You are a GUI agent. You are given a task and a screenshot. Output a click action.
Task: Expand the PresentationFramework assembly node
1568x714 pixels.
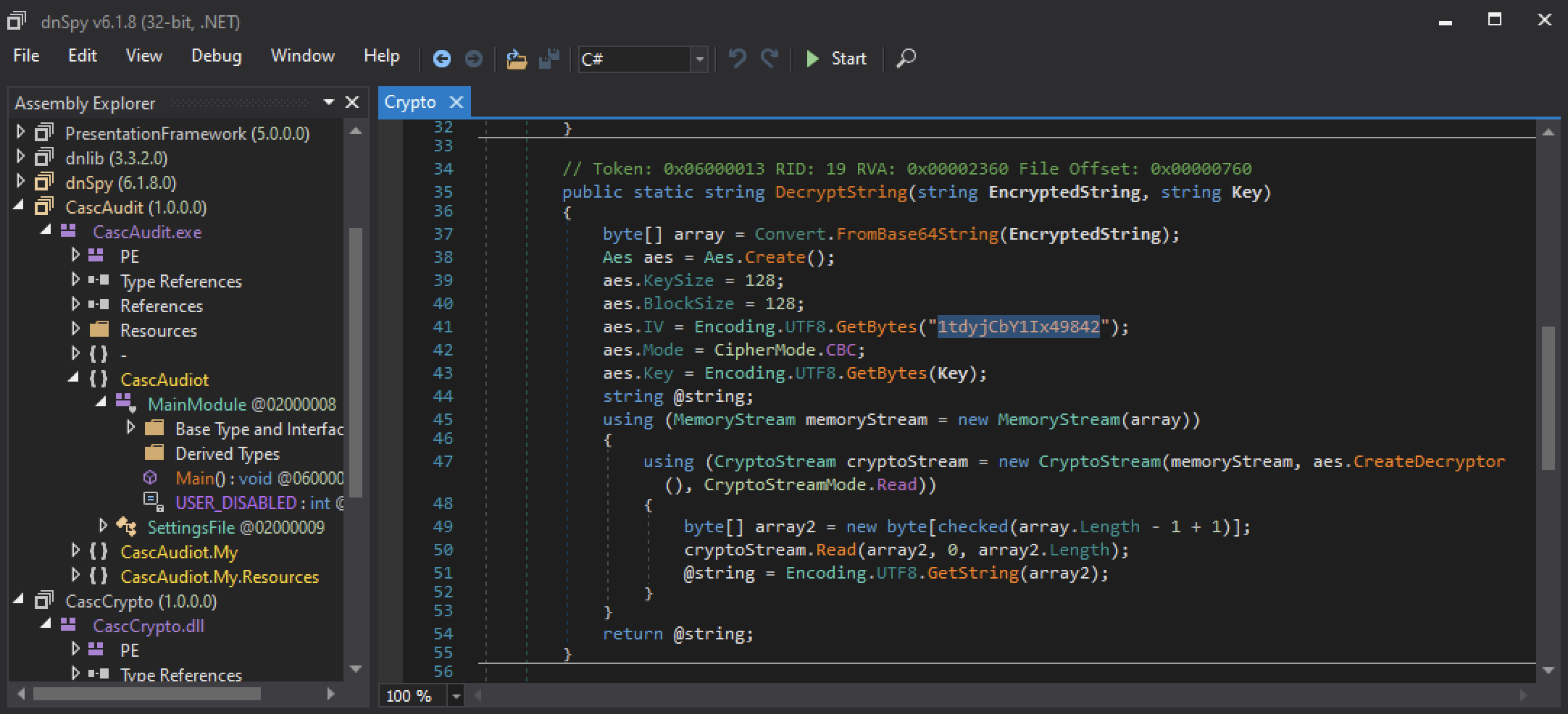20,133
